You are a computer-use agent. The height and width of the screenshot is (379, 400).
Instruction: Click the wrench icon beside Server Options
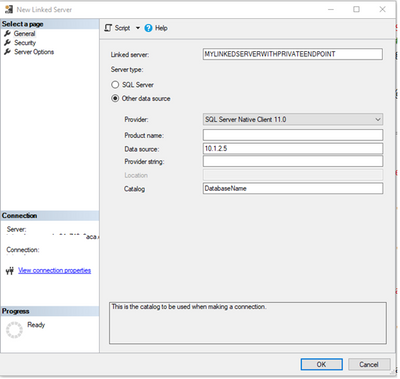7,52
